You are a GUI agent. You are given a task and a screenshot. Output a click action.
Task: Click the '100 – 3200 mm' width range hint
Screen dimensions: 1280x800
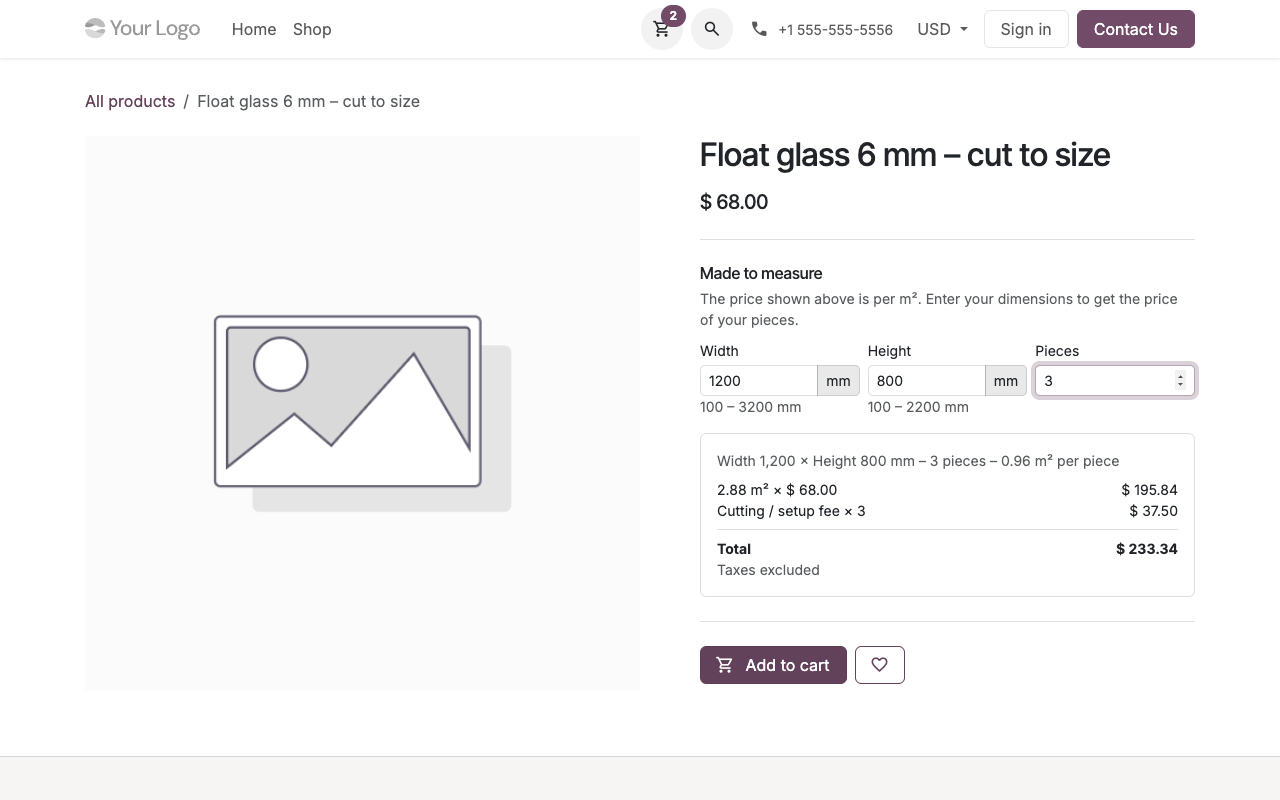(751, 407)
